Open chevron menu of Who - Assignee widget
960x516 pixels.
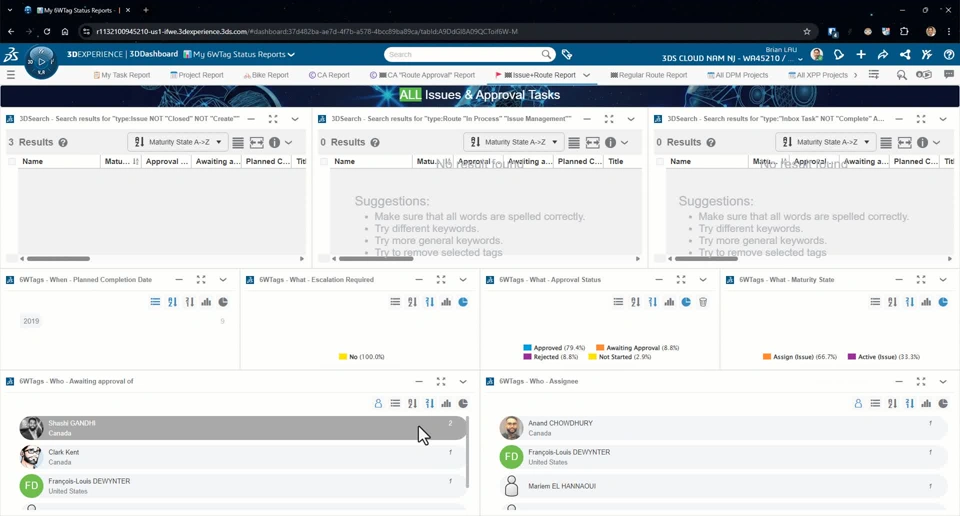[943, 381]
